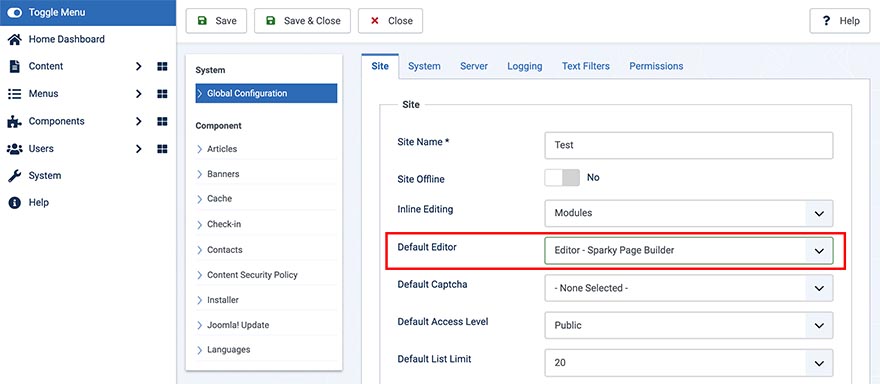Click the Users group icon in the sidebar

15,149
